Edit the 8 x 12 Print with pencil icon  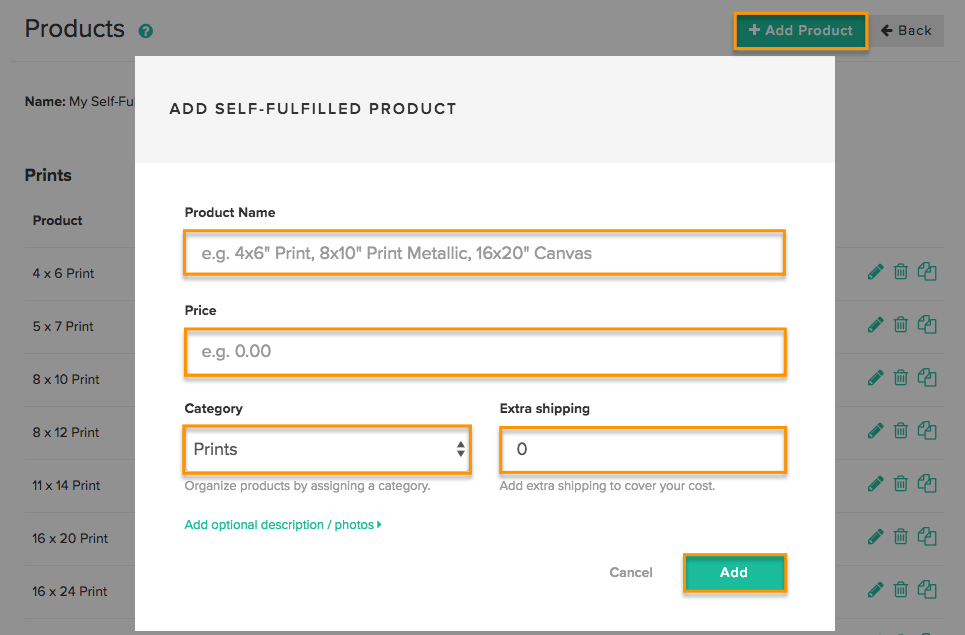[x=875, y=431]
